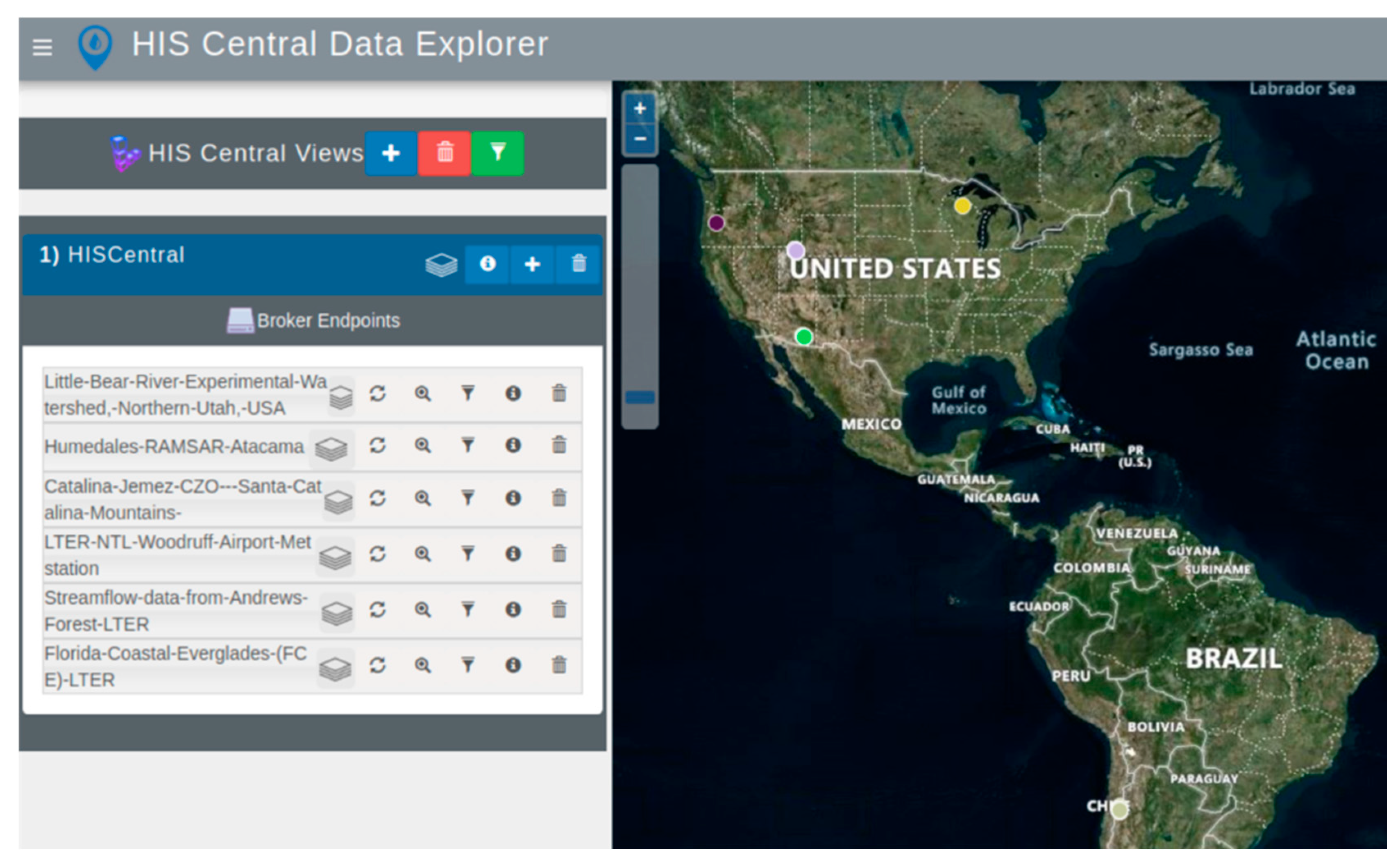This screenshot has width=1400, height=862.
Task: Delete HIS Central views with red trash button
Action: pos(445,153)
